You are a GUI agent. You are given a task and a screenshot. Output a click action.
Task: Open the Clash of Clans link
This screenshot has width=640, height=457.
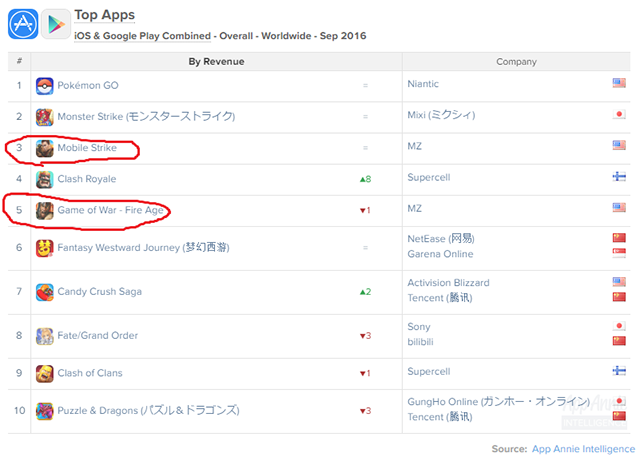(x=90, y=373)
